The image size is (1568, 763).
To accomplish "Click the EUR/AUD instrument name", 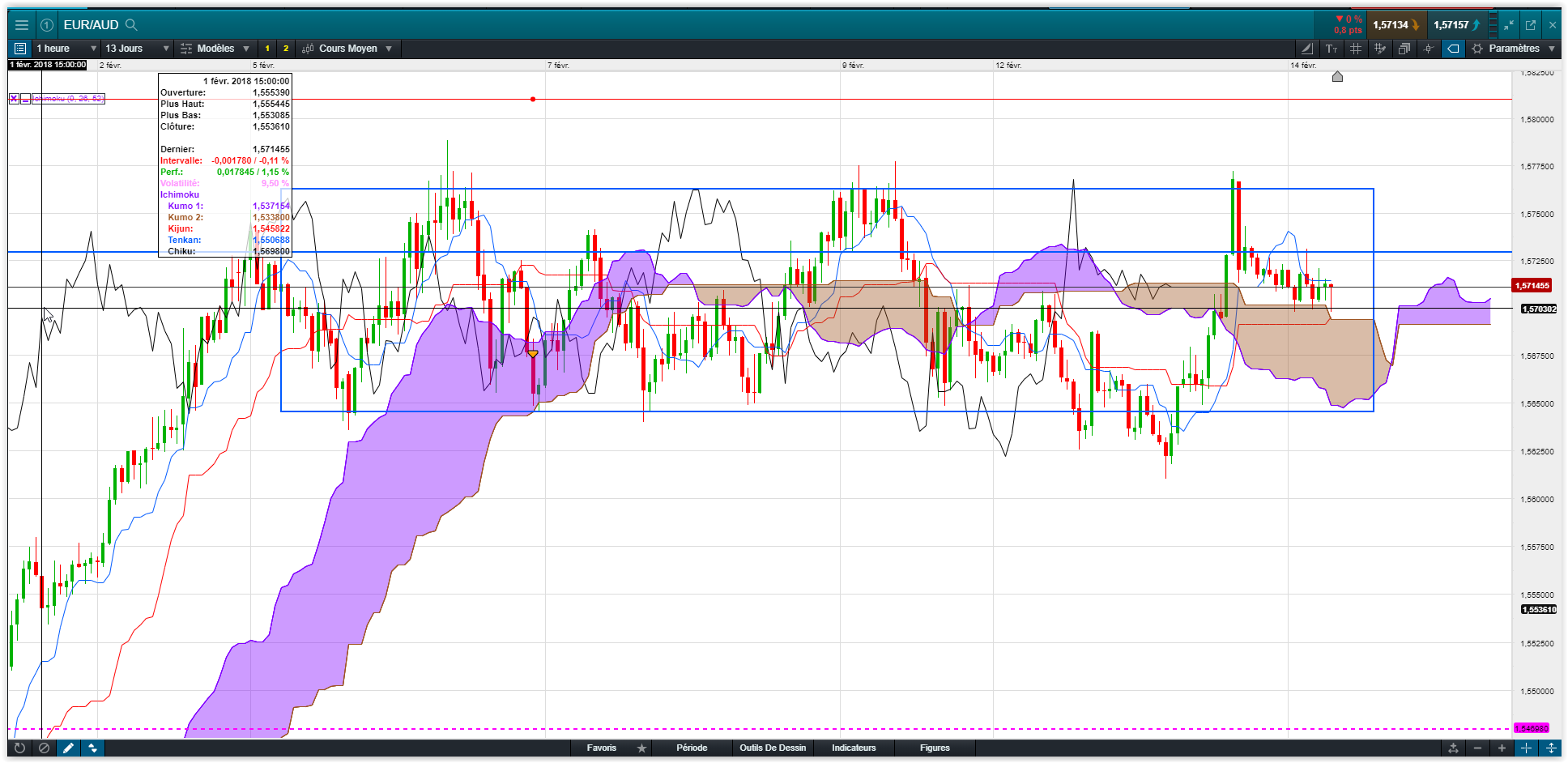I will [91, 25].
